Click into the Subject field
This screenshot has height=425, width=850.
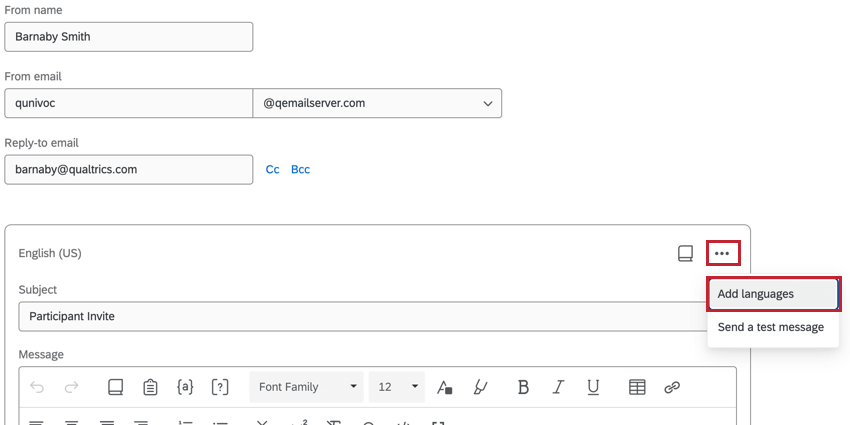(x=360, y=316)
